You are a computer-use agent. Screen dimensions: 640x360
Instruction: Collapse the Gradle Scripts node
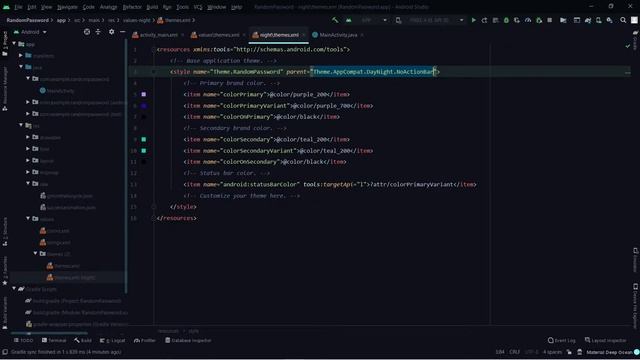pyautogui.click(x=14, y=289)
